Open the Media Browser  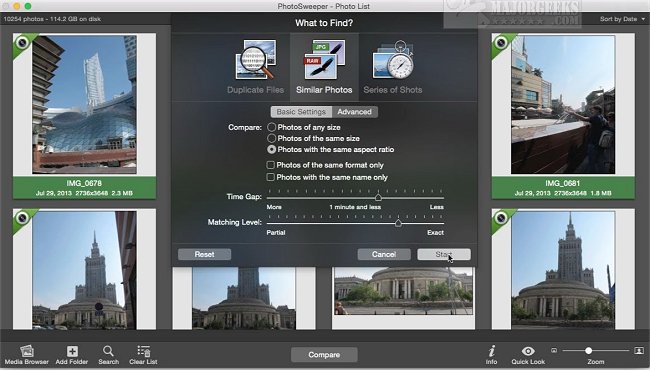tap(27, 351)
